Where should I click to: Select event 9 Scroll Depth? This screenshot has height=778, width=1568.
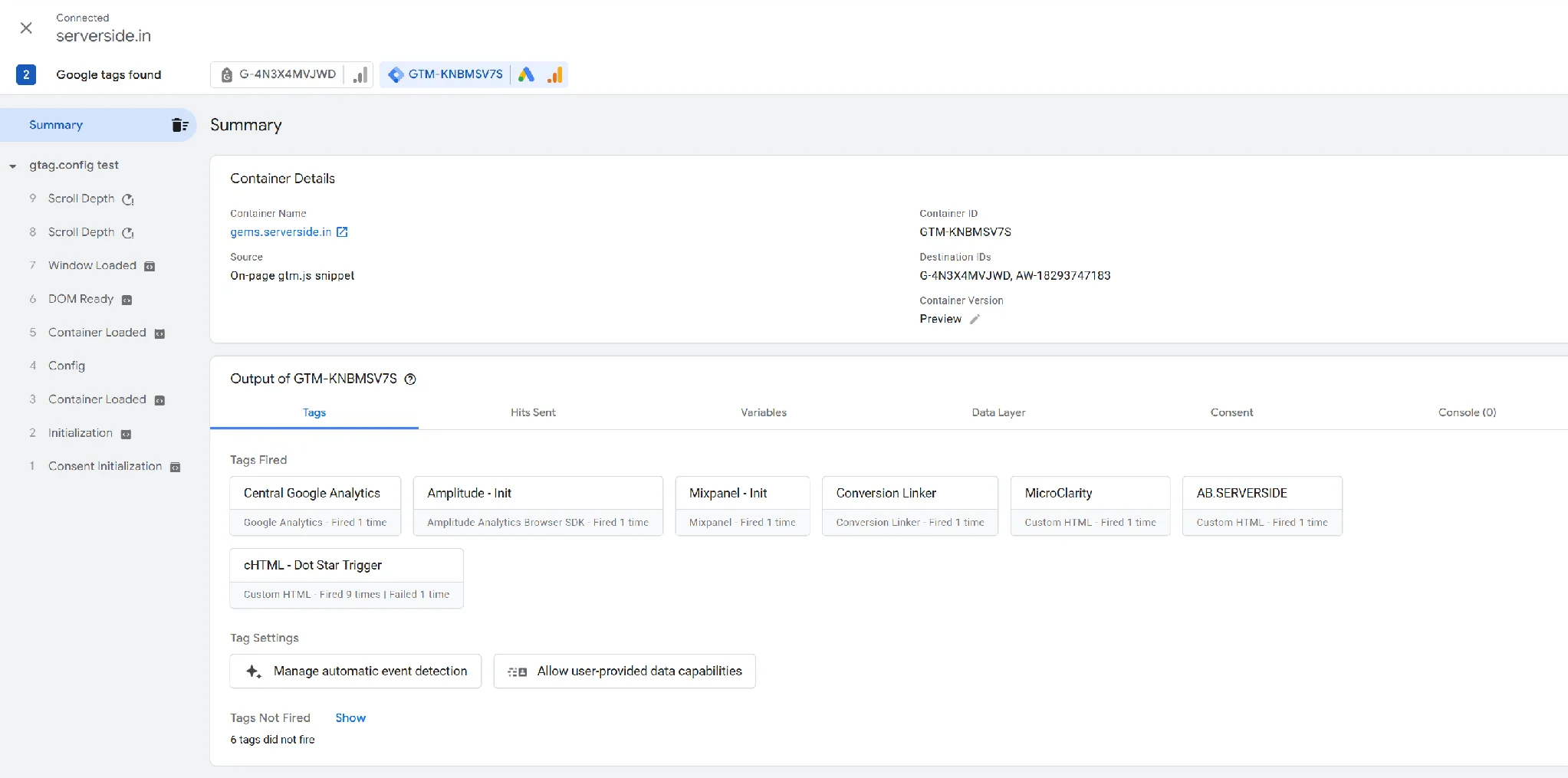(81, 199)
